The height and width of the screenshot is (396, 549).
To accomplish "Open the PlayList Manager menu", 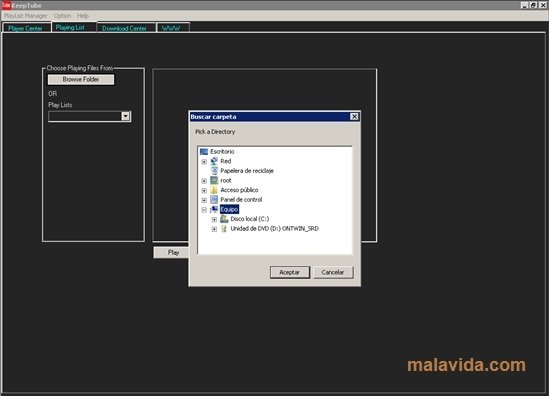I will [26, 16].
